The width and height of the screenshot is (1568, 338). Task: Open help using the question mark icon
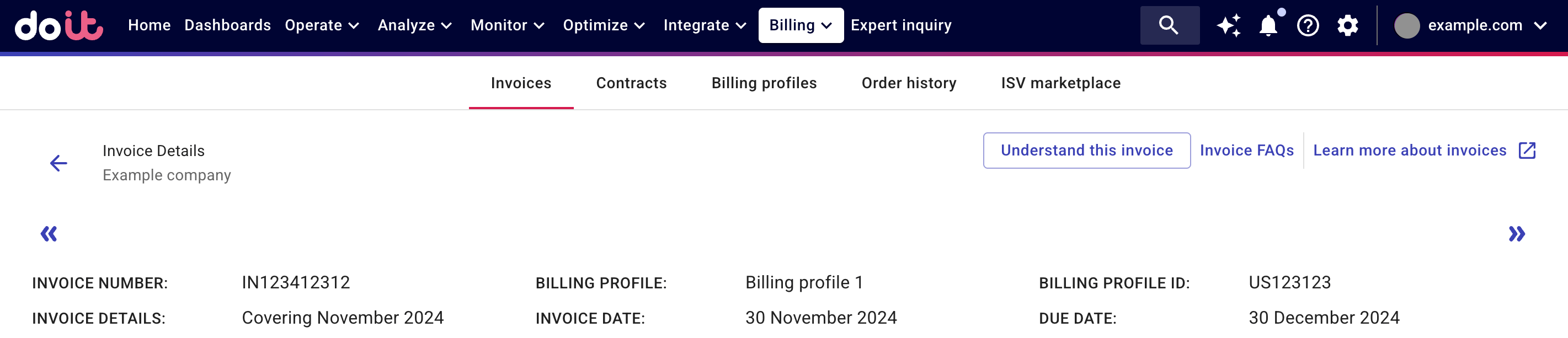point(1308,25)
